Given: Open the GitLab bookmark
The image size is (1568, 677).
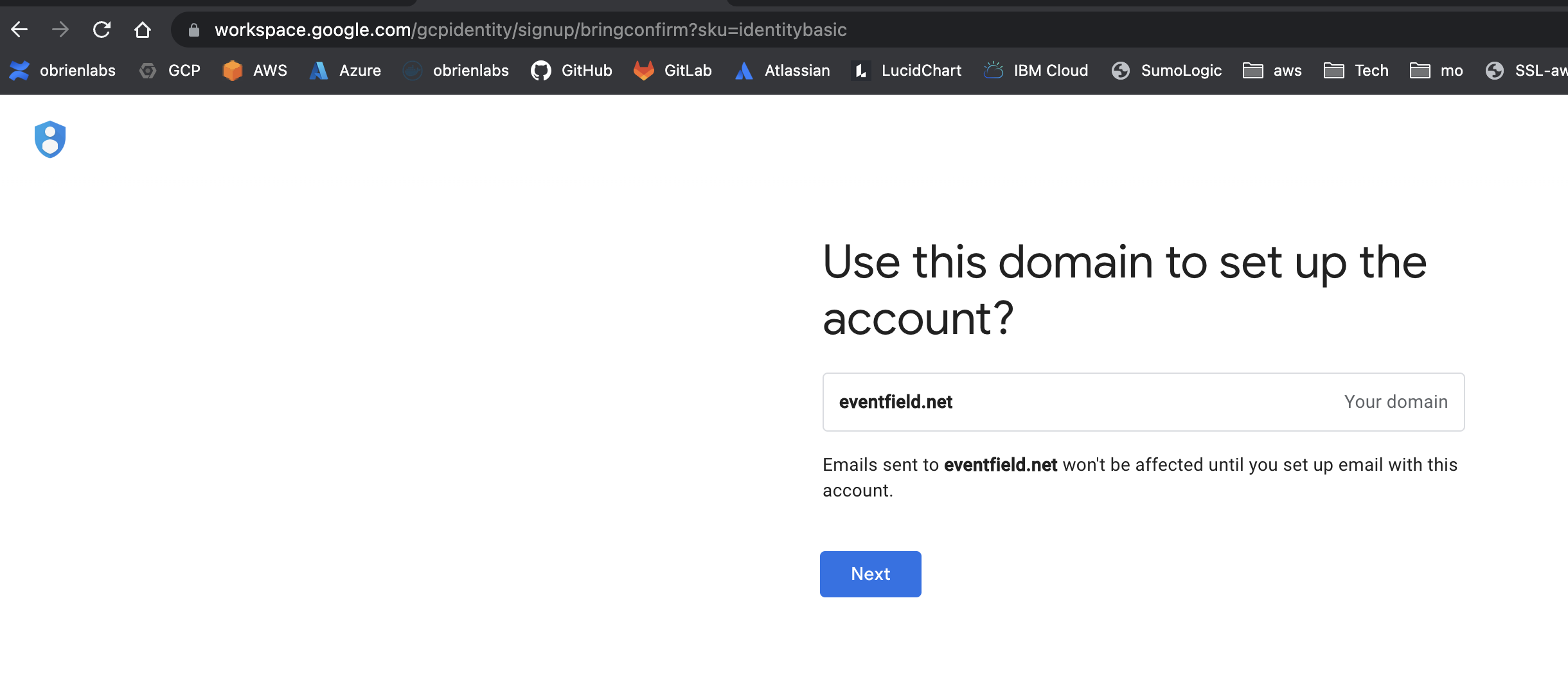Looking at the screenshot, I should pyautogui.click(x=671, y=71).
